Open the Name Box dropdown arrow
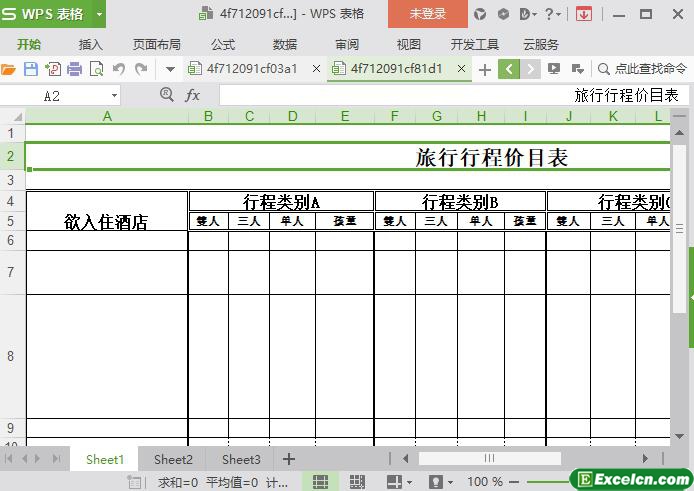Screen dimensions: 694x491 (114, 95)
